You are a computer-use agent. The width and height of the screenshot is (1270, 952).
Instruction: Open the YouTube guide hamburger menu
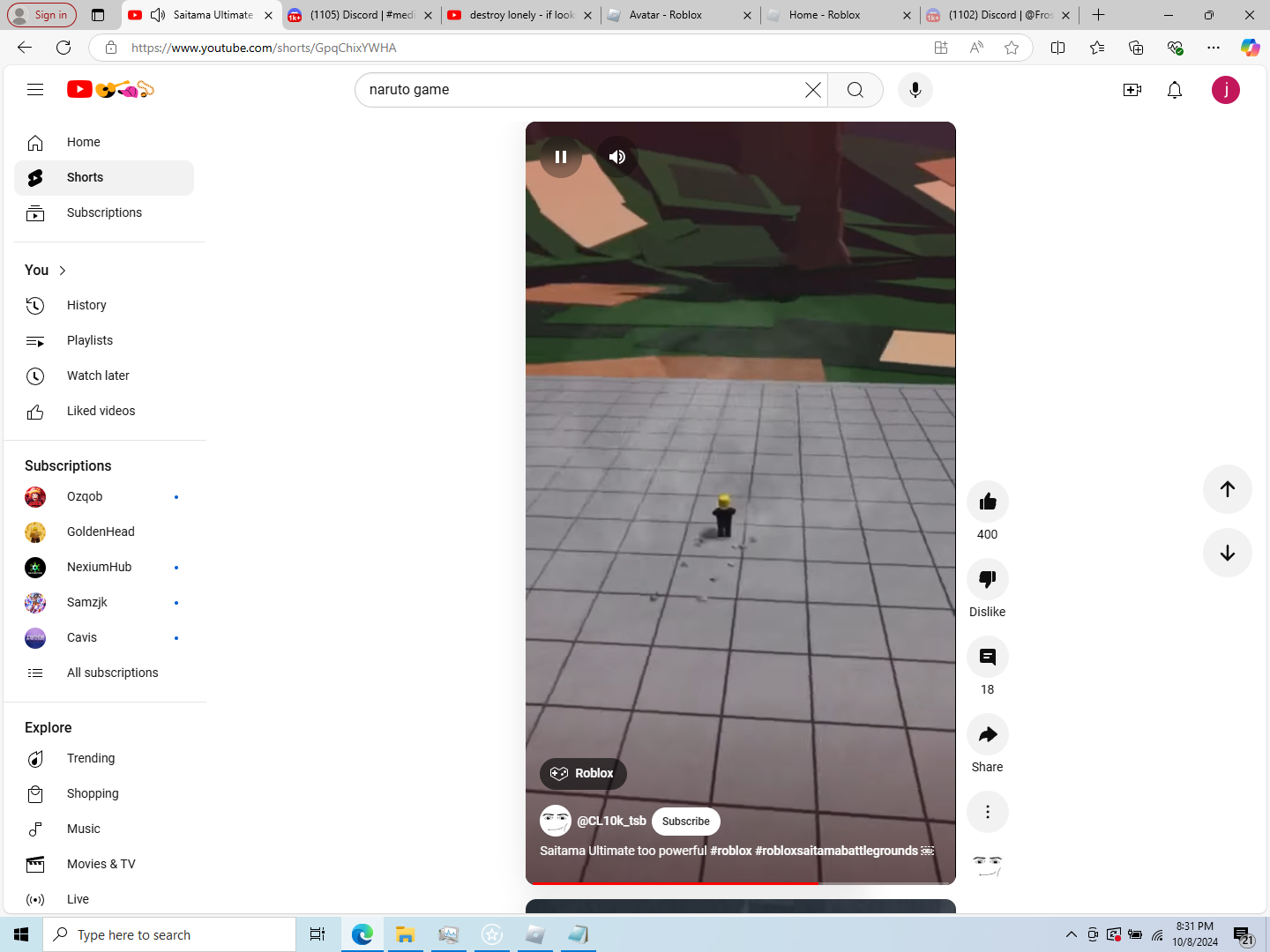pyautogui.click(x=35, y=89)
